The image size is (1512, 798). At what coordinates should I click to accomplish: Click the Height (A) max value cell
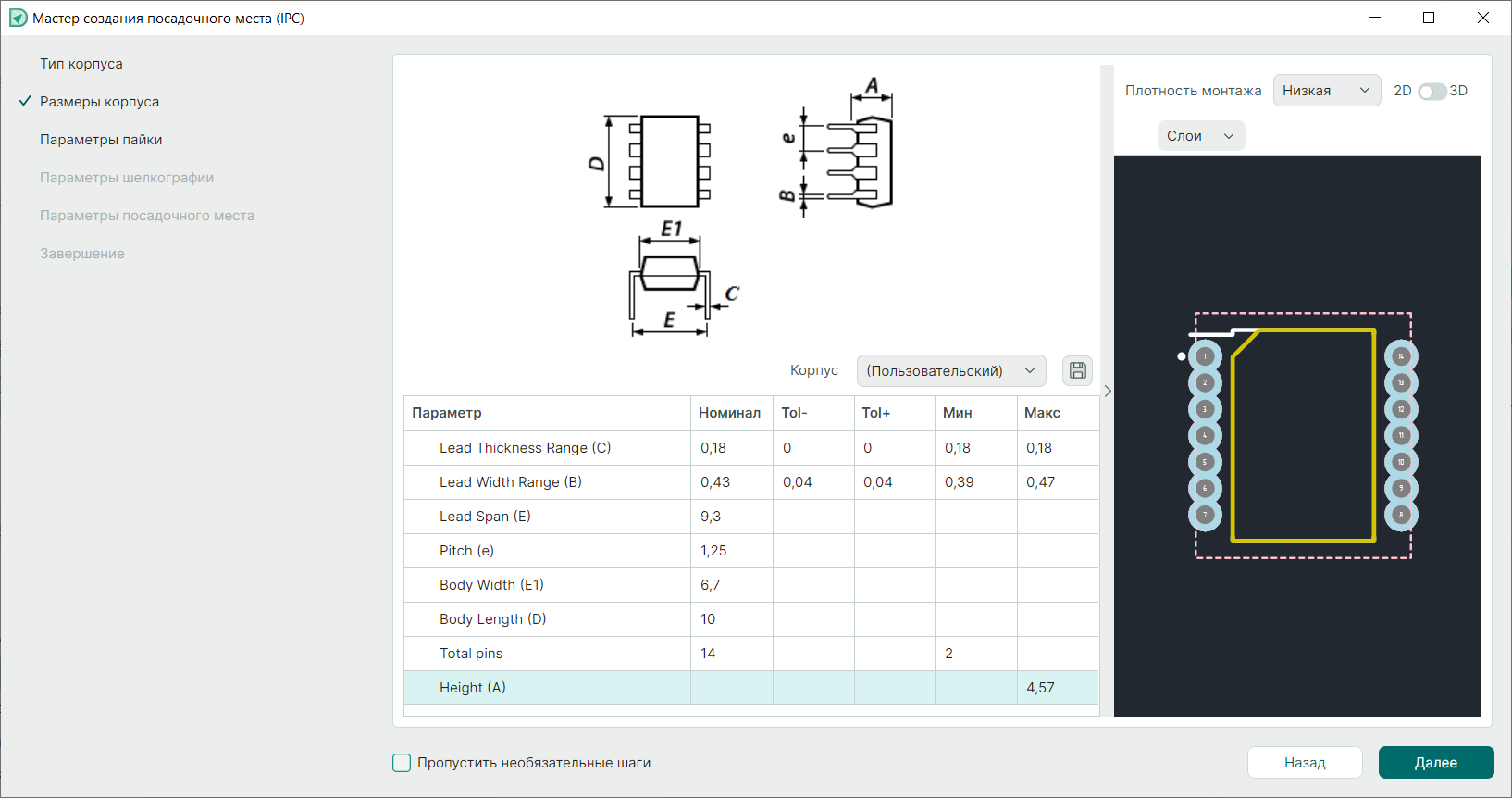pos(1057,688)
